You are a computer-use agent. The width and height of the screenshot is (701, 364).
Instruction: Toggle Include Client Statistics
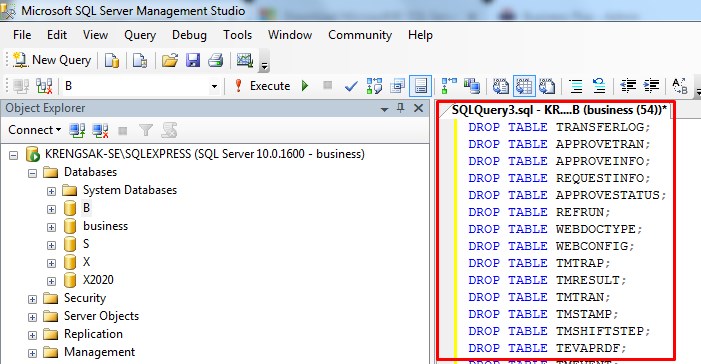click(x=472, y=86)
